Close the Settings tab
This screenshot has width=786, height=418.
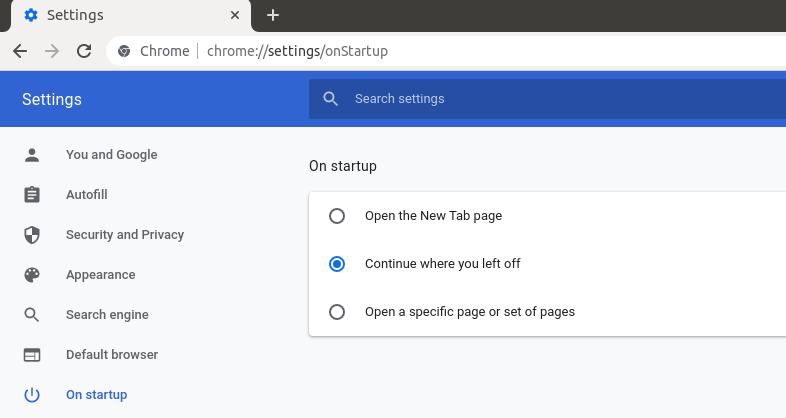tap(235, 16)
